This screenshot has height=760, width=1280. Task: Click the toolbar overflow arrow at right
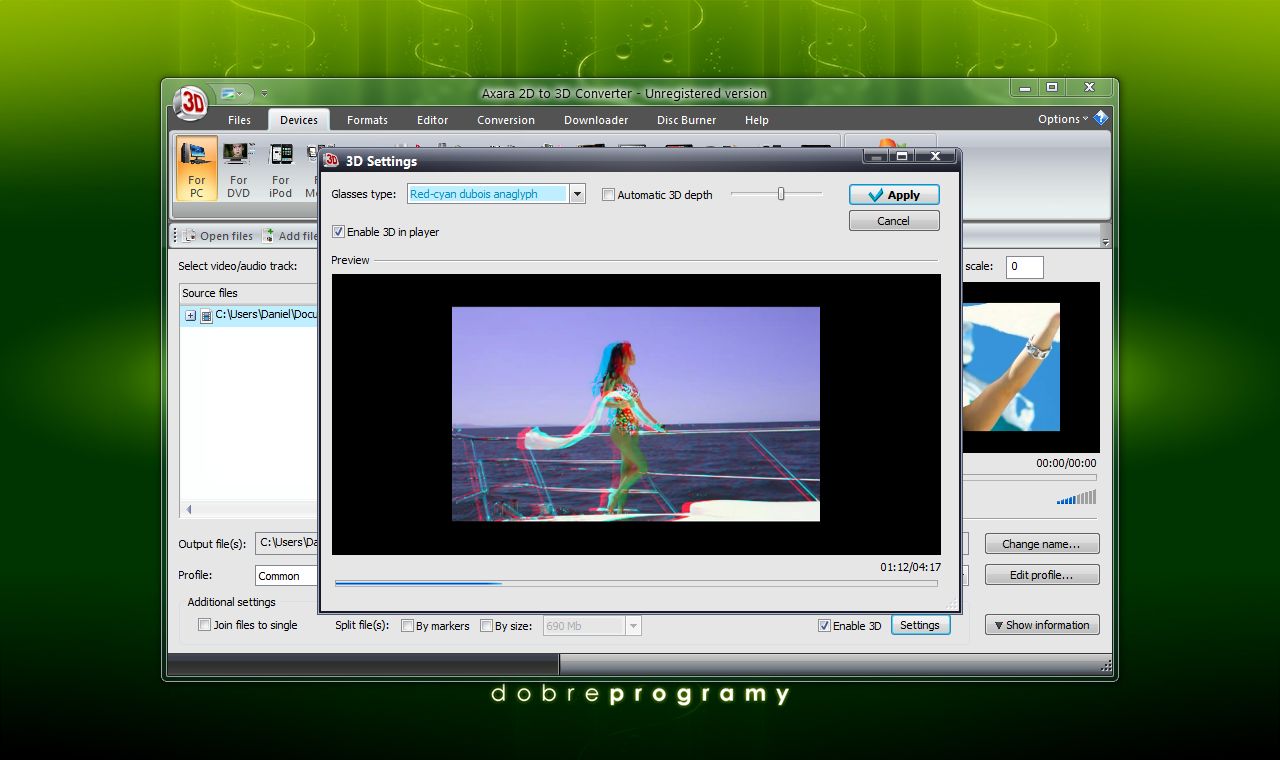pyautogui.click(x=1105, y=240)
